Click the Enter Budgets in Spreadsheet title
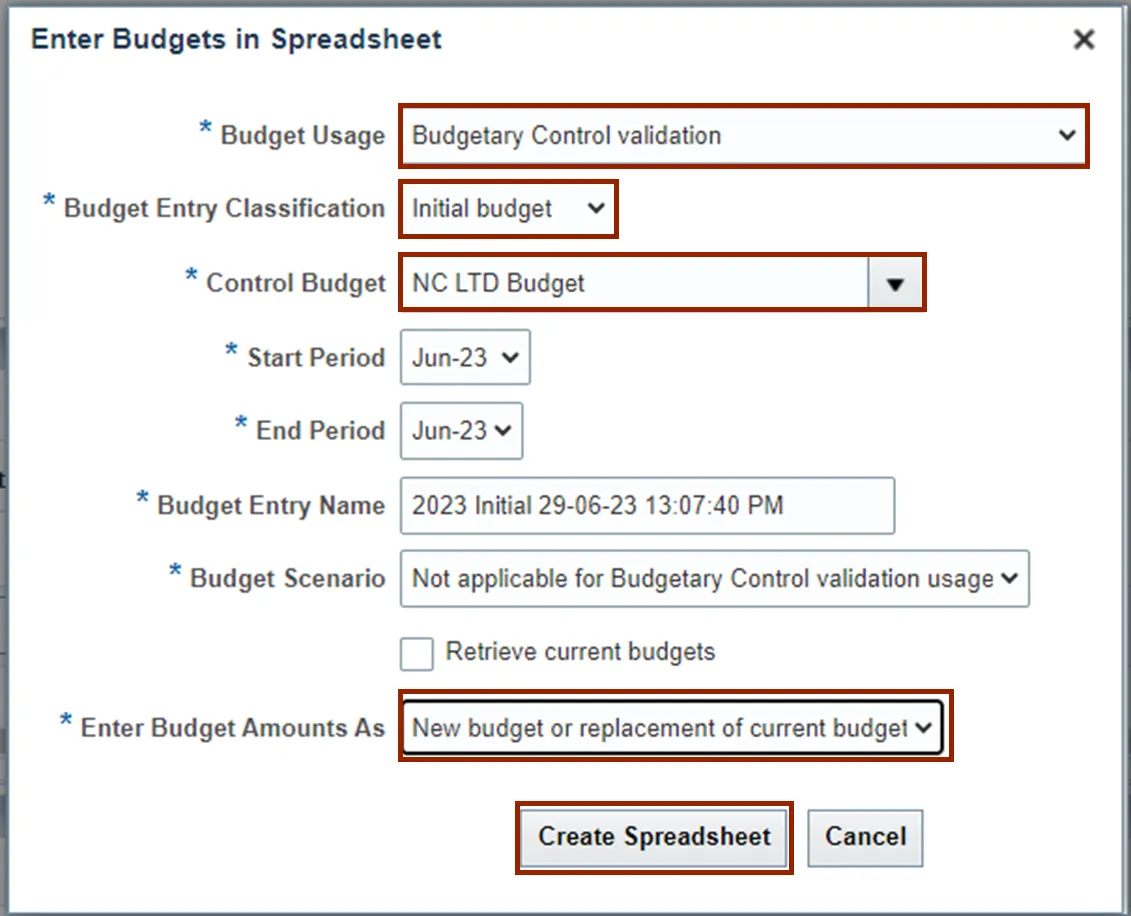The width and height of the screenshot is (1131, 916). [x=237, y=40]
